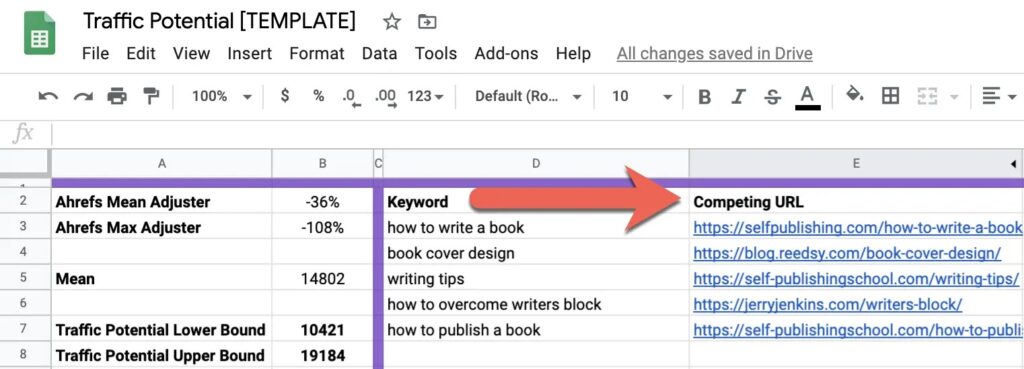
Task: Star the Traffic Potential document
Action: click(x=392, y=22)
